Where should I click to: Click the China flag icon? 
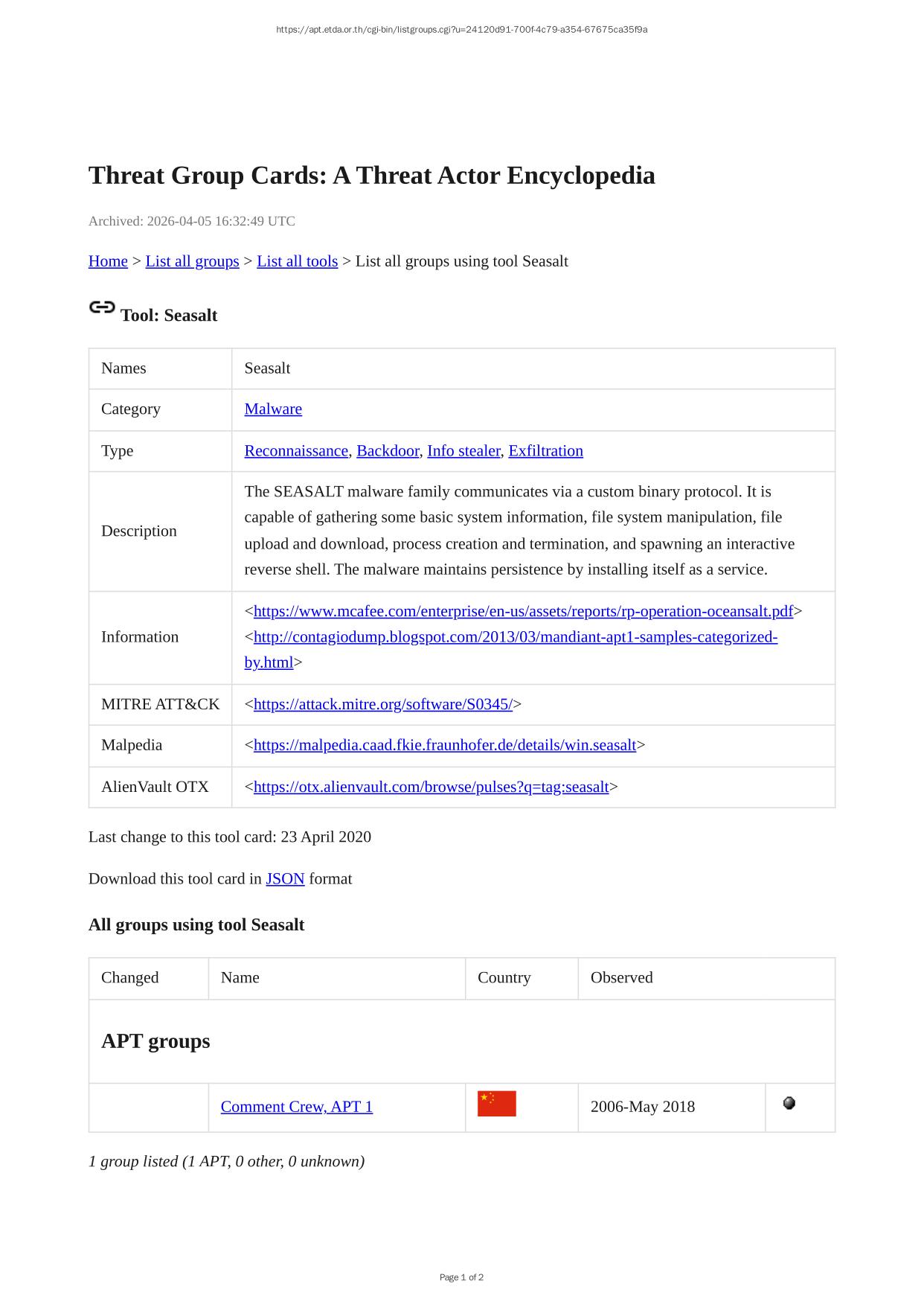coord(496,1104)
